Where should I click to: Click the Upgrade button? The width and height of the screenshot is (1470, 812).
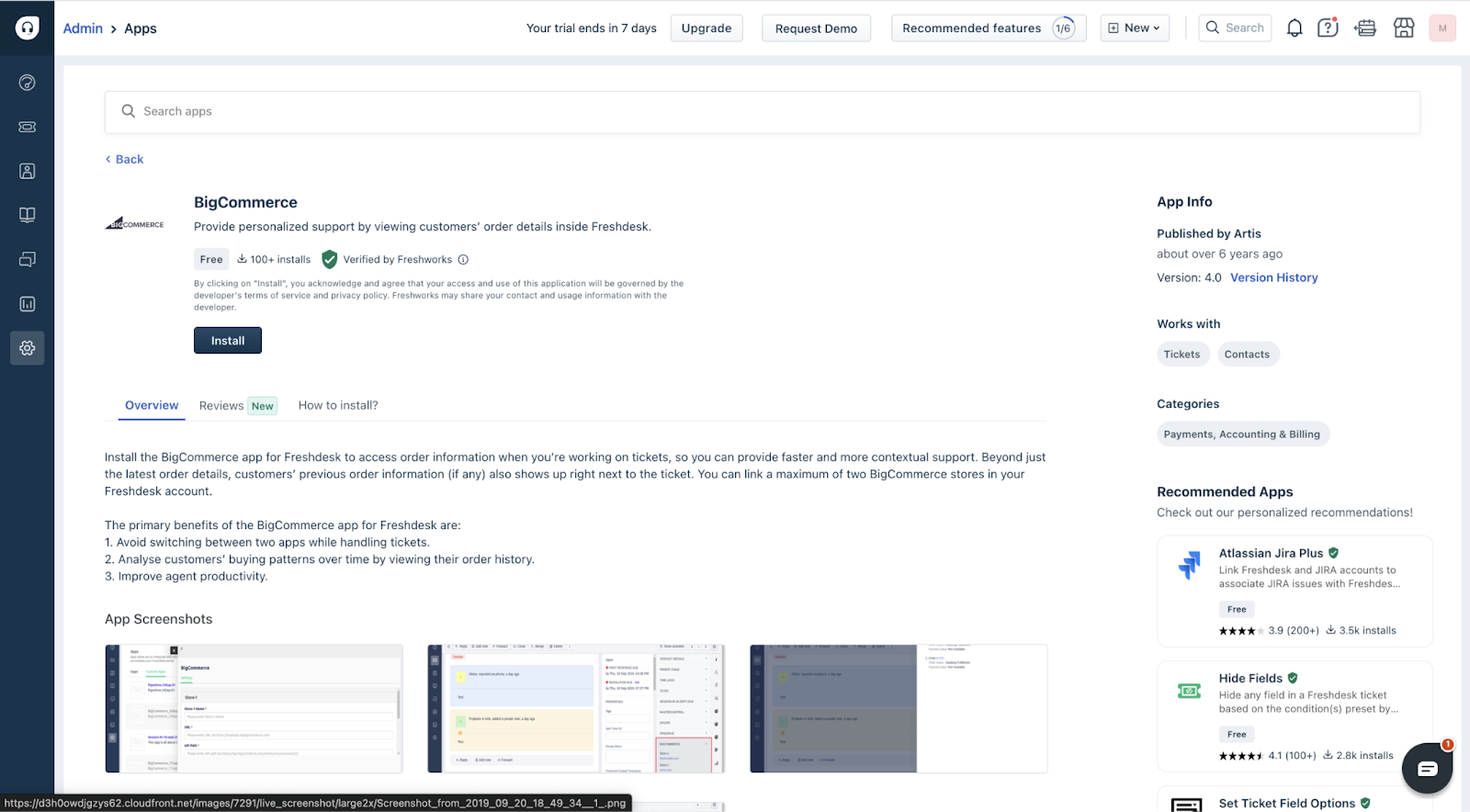click(707, 28)
